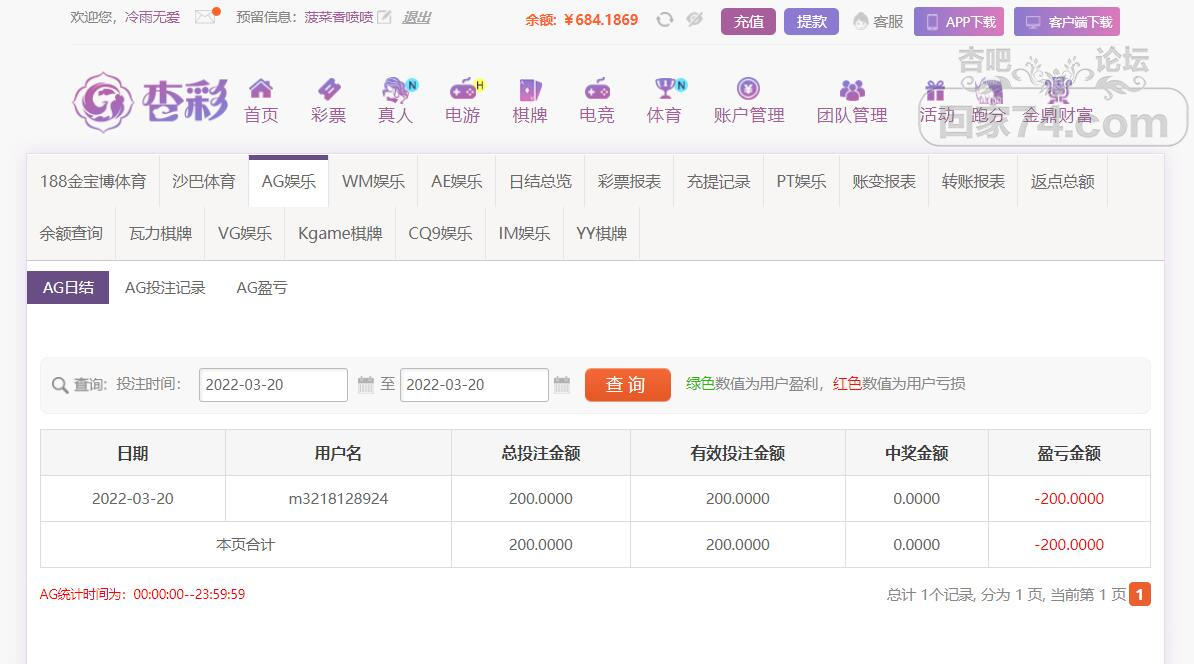The height and width of the screenshot is (664, 1194).
Task: Open end date calendar picker
Action: click(562, 385)
